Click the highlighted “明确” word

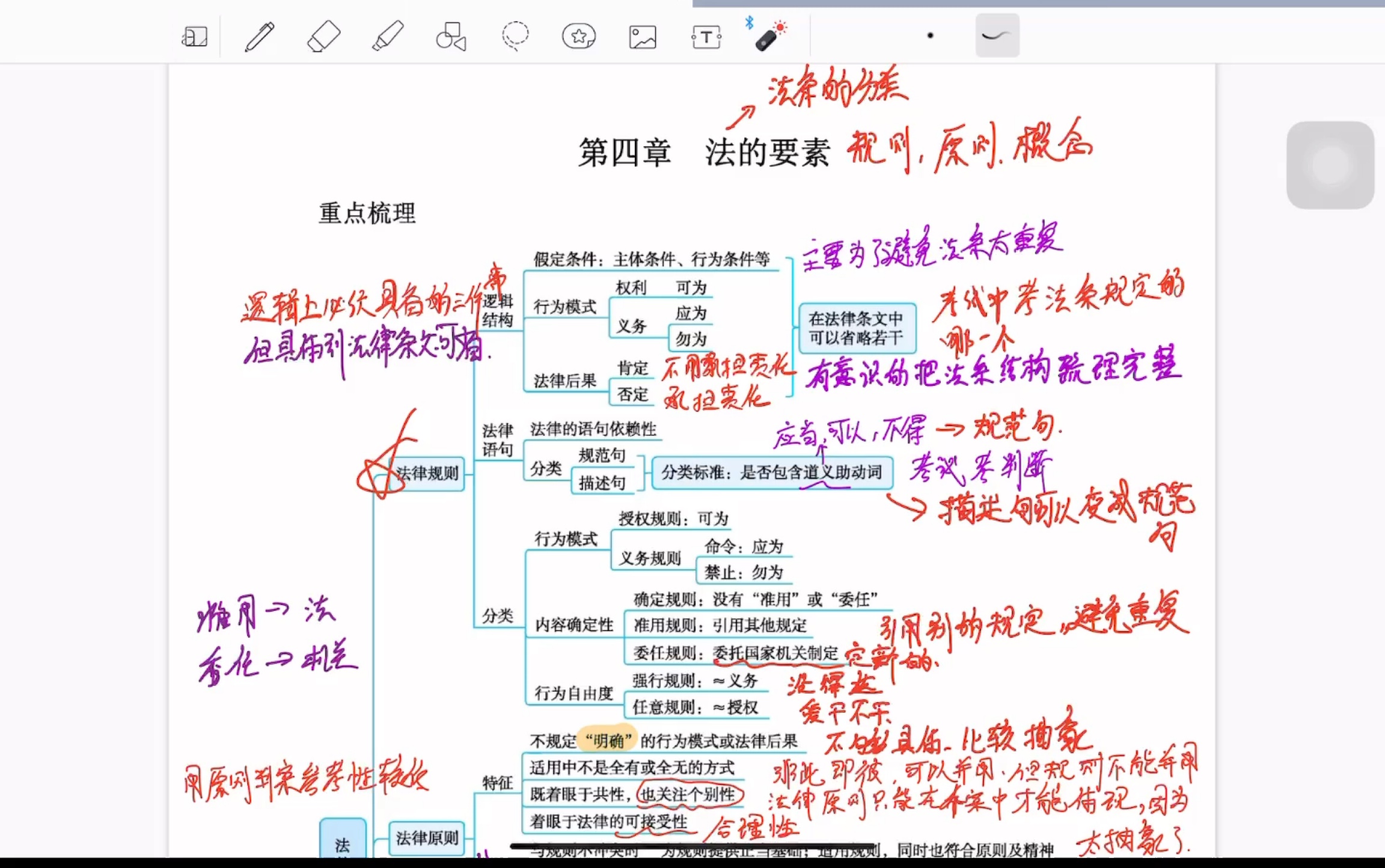608,741
